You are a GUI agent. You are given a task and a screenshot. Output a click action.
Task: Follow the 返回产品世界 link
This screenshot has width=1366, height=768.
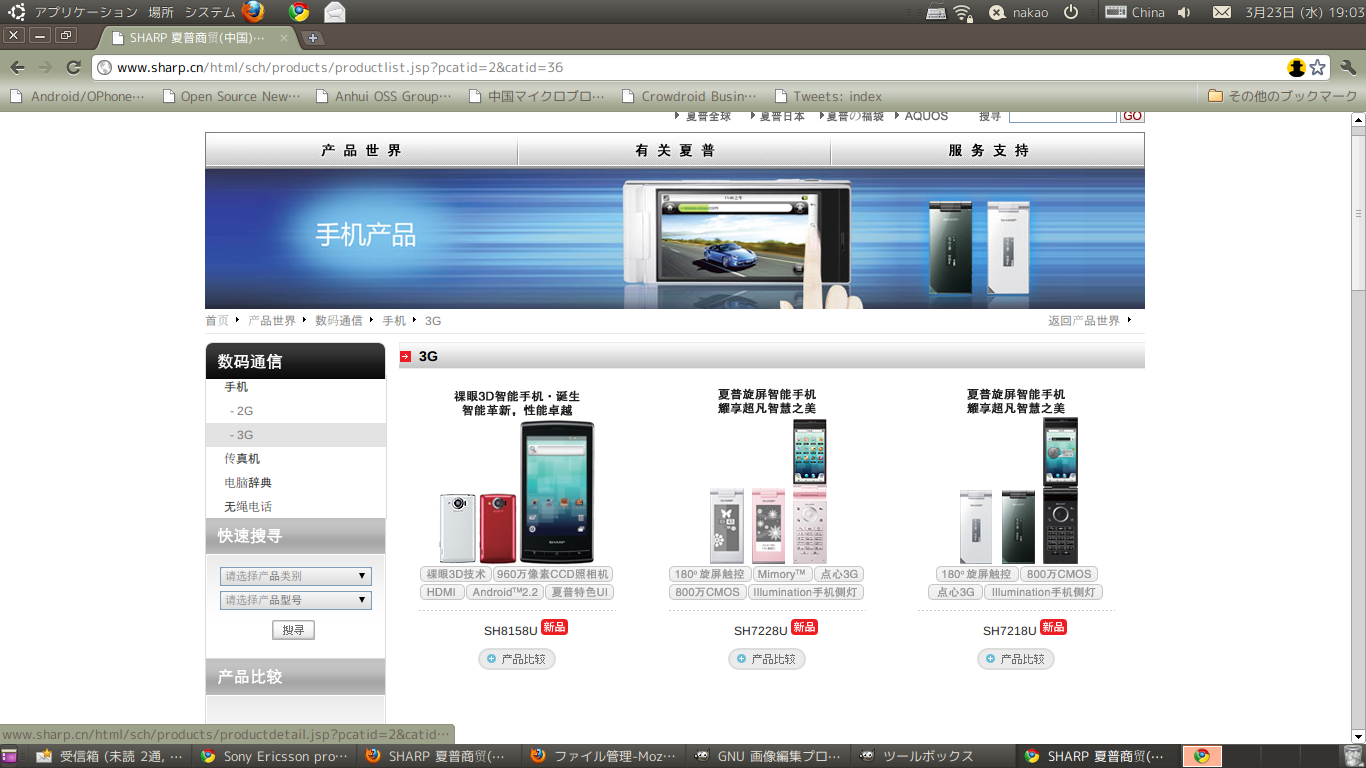[1084, 321]
